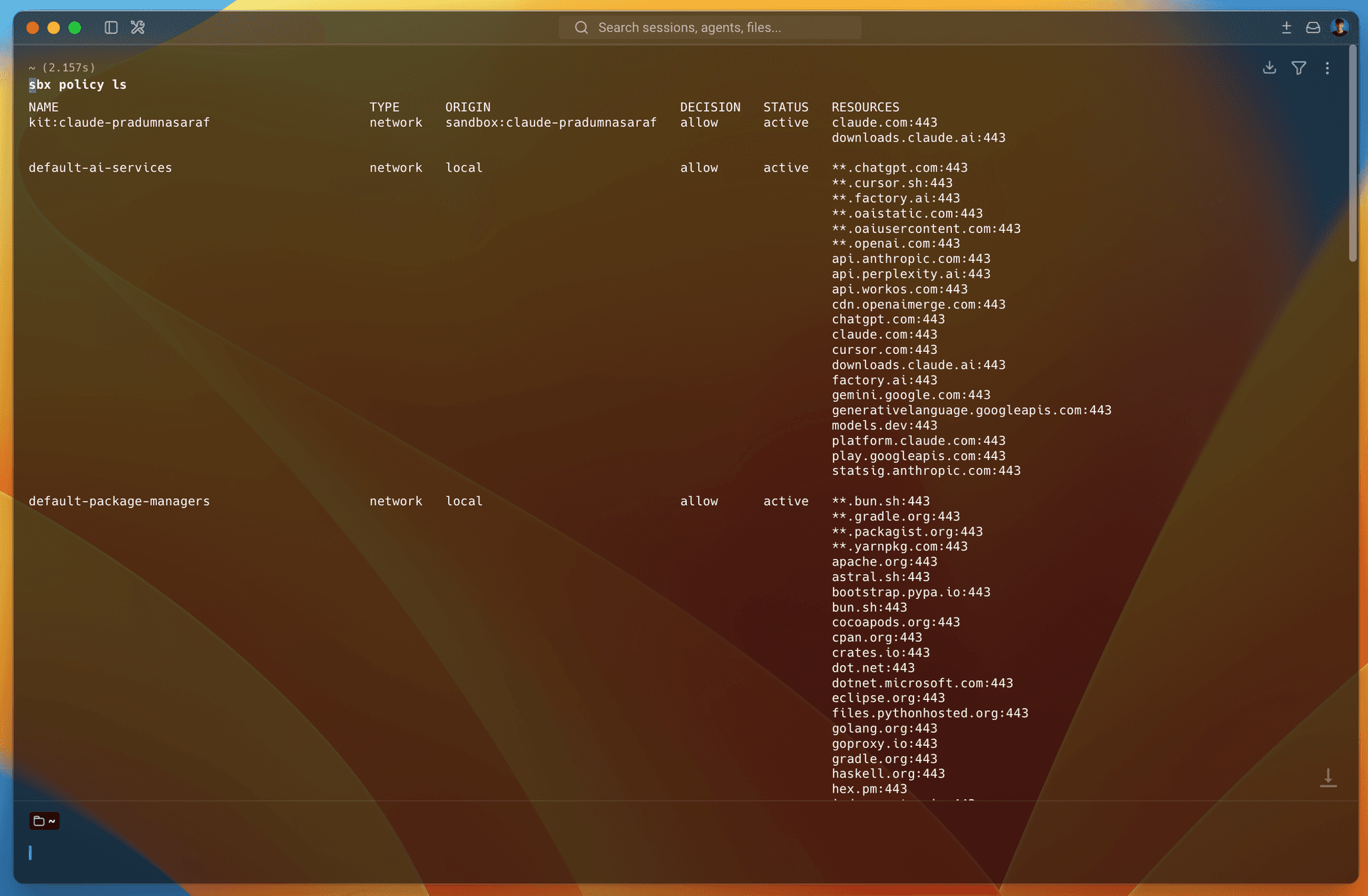Click the vertical scrollbar thumb

pos(1352,153)
